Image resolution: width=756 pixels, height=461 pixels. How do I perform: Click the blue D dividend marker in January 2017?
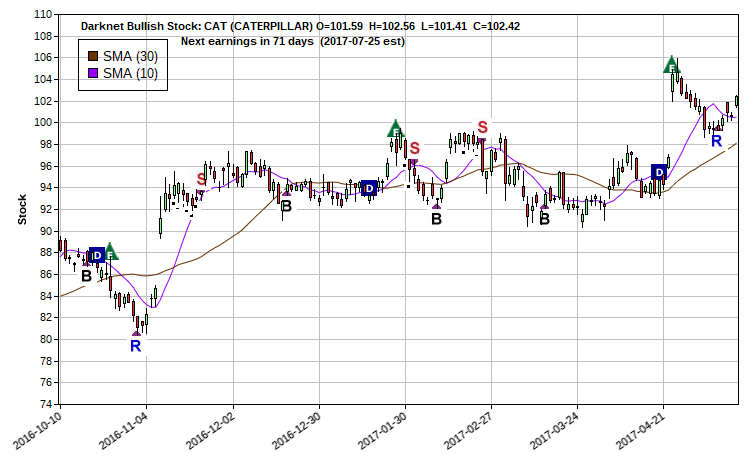coord(369,188)
